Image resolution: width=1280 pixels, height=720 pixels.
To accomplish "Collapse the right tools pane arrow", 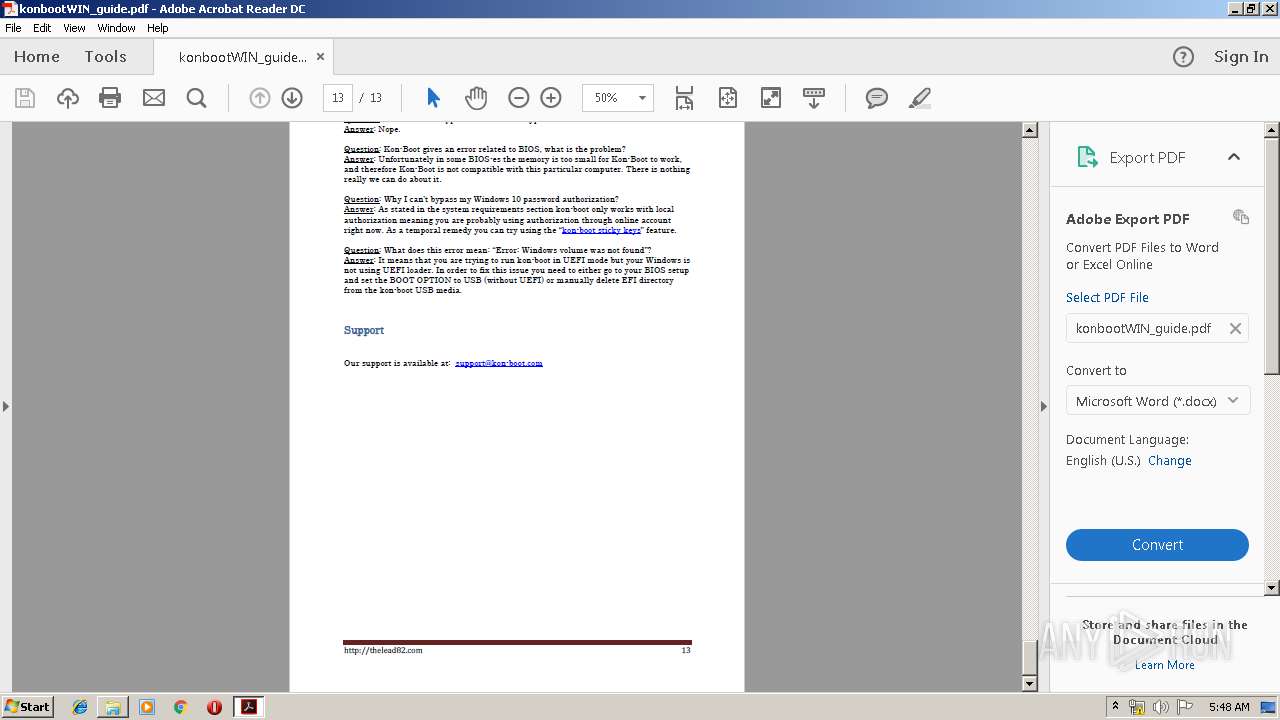I will click(1044, 406).
